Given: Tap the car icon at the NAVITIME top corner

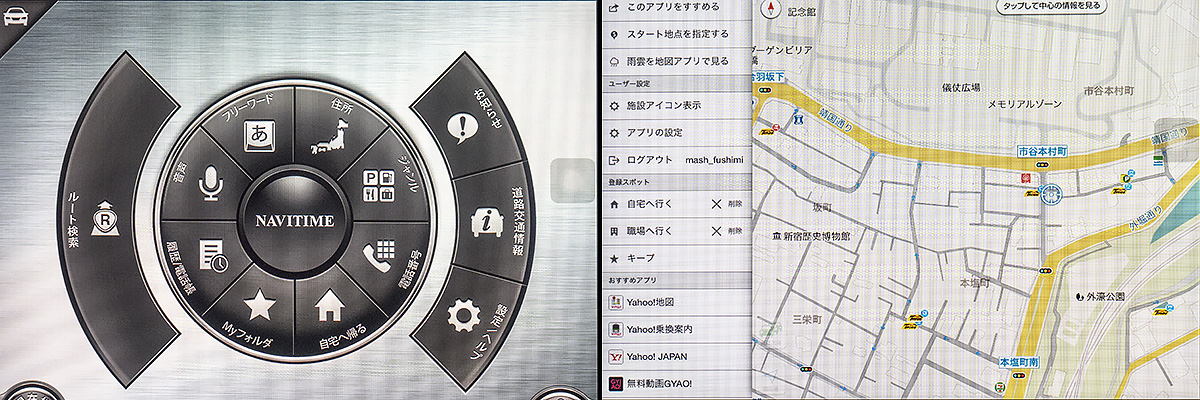Looking at the screenshot, I should (x=14, y=16).
